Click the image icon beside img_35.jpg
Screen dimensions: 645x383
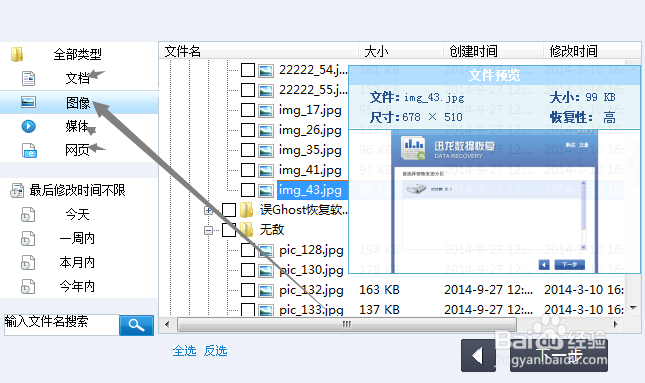click(266, 150)
